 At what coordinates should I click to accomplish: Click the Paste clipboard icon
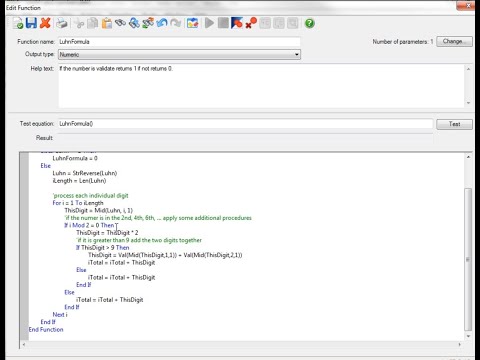(x=106, y=23)
